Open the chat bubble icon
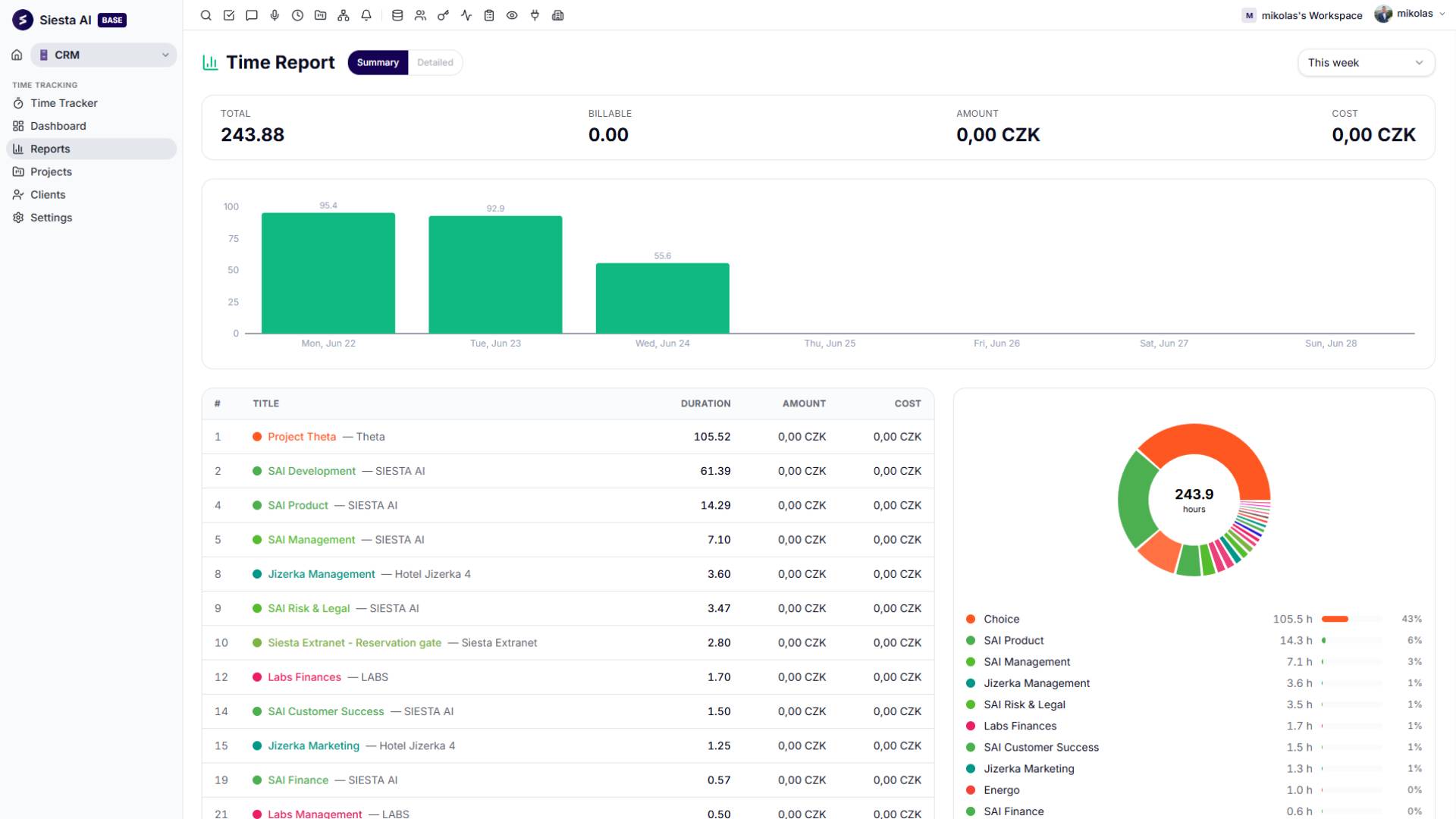The height and width of the screenshot is (819, 1456). click(252, 15)
